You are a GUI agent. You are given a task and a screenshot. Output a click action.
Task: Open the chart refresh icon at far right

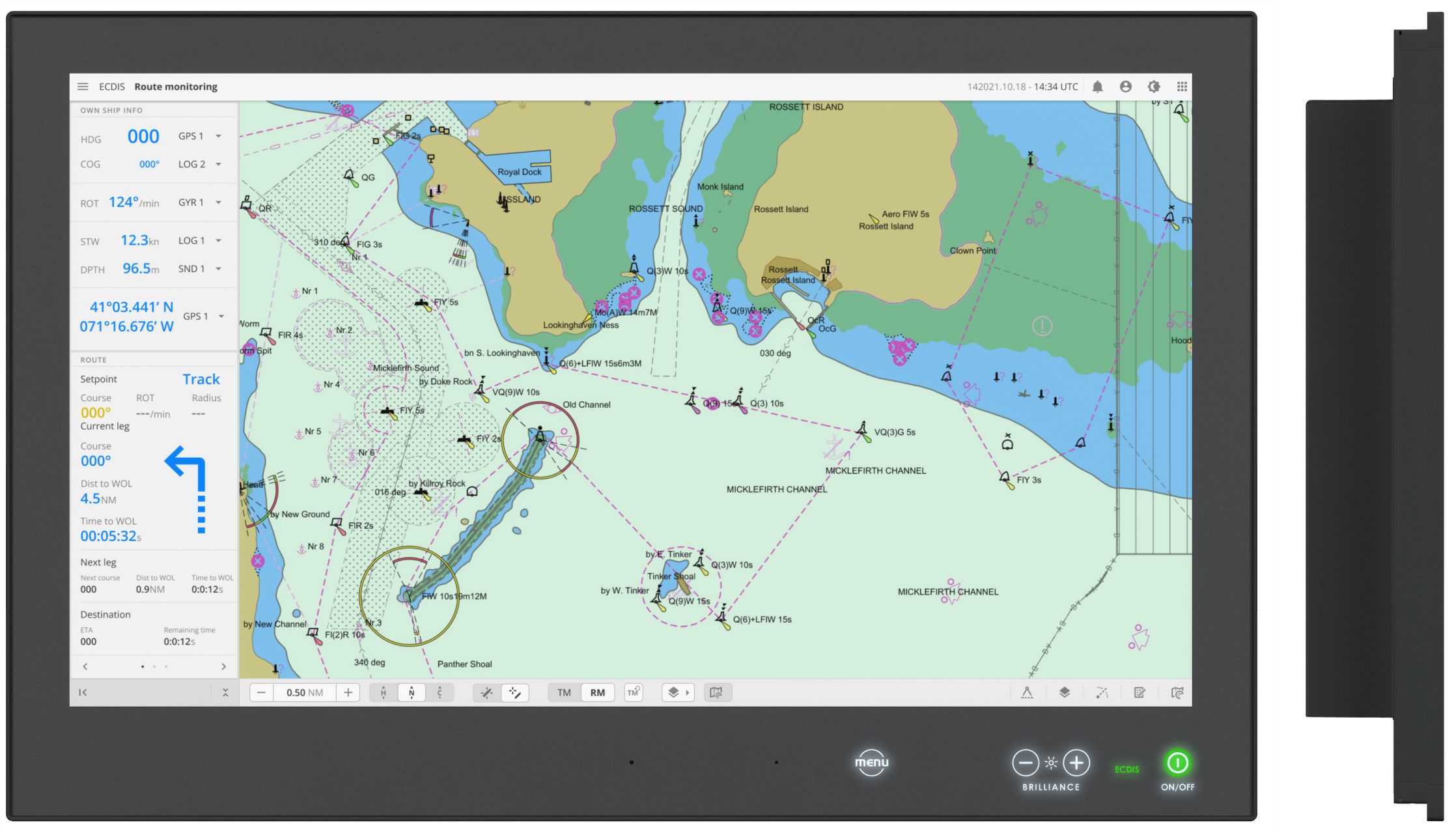tap(1177, 692)
